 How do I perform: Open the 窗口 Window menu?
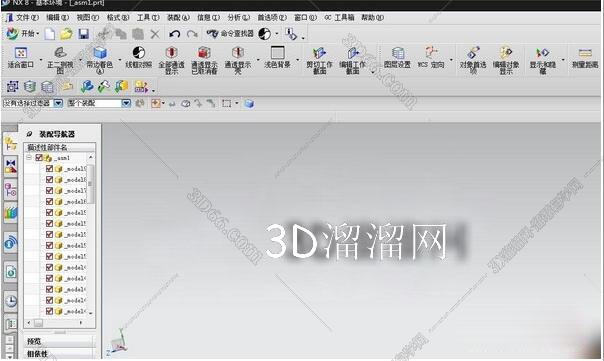[x=305, y=18]
